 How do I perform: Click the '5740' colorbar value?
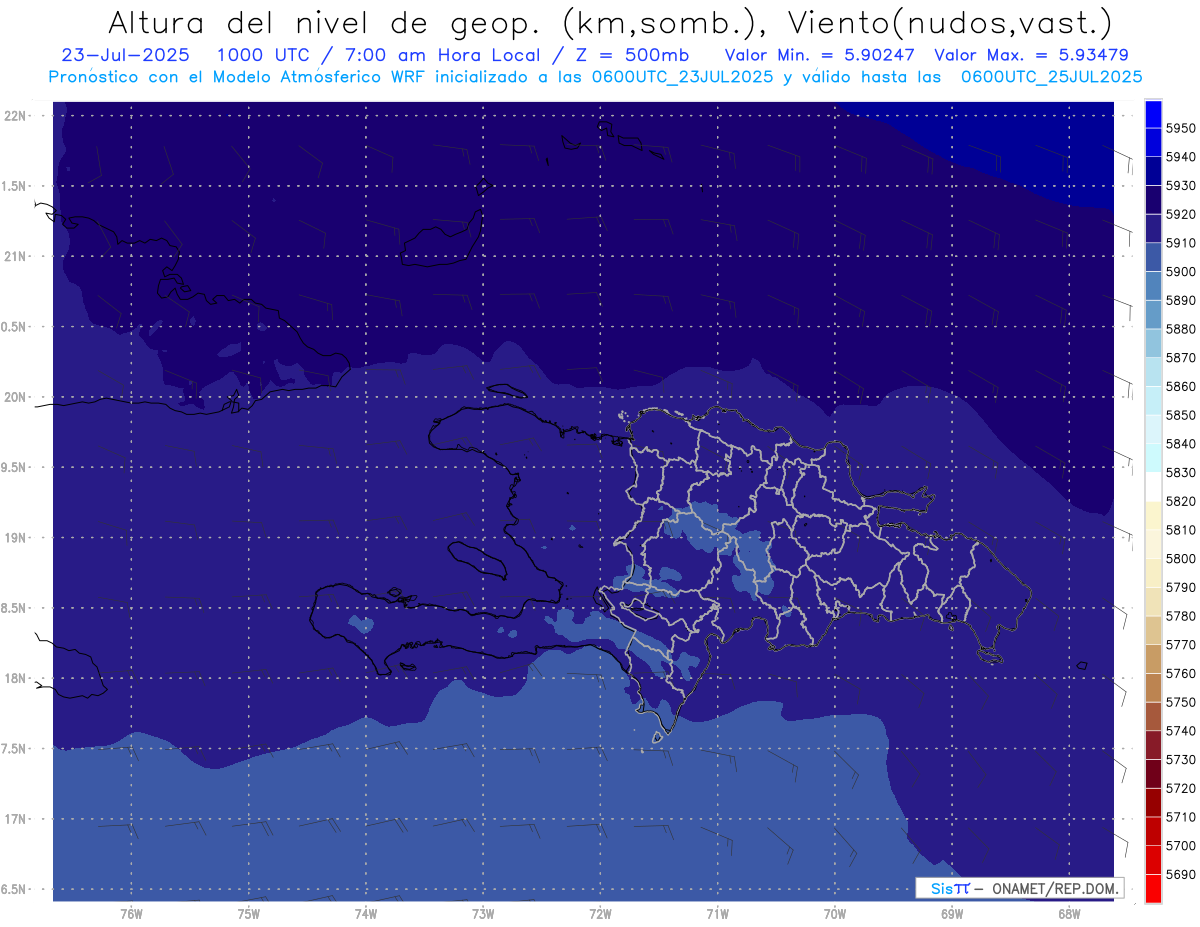tap(1181, 731)
